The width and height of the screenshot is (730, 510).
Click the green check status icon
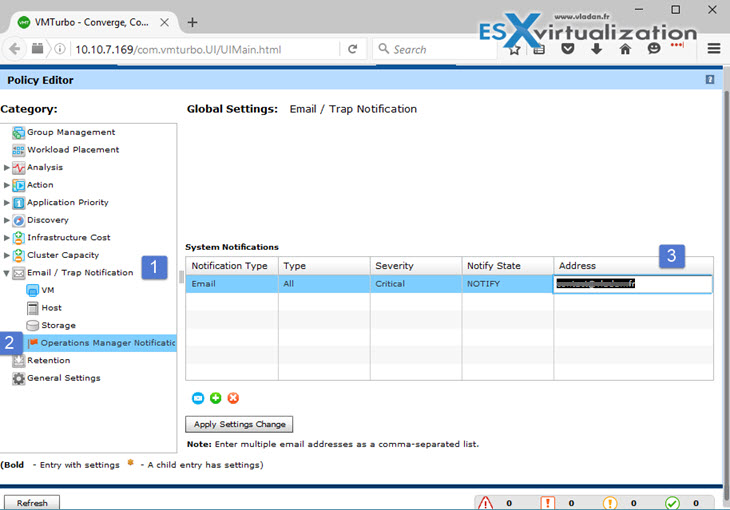point(672,503)
